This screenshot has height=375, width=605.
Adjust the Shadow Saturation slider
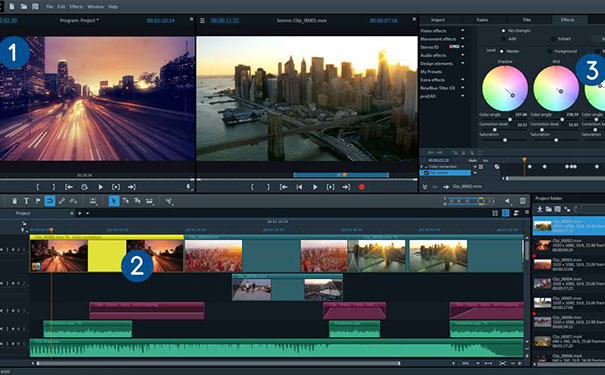click(x=505, y=140)
